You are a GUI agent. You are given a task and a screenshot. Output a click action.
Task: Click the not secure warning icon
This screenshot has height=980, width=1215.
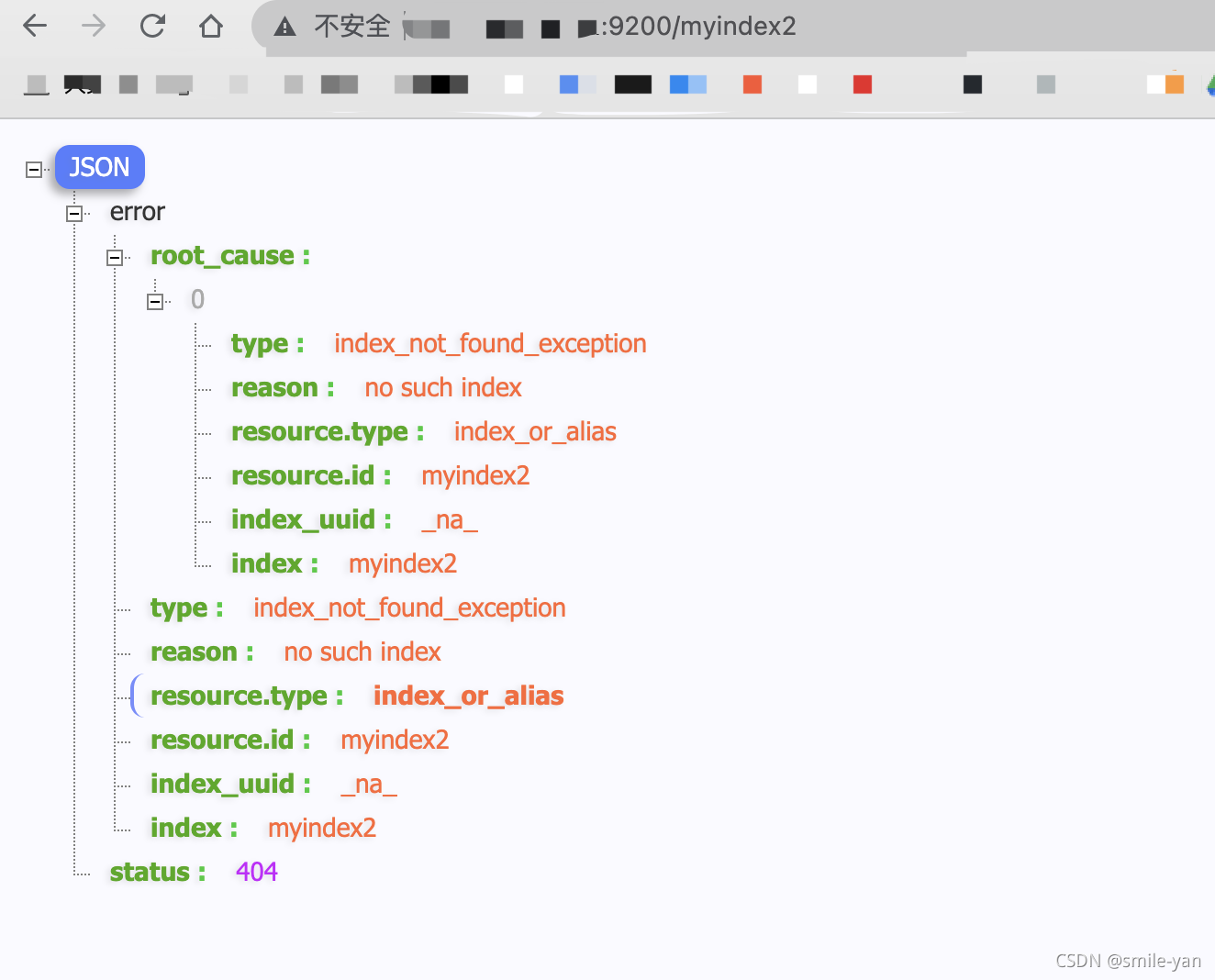point(285,27)
